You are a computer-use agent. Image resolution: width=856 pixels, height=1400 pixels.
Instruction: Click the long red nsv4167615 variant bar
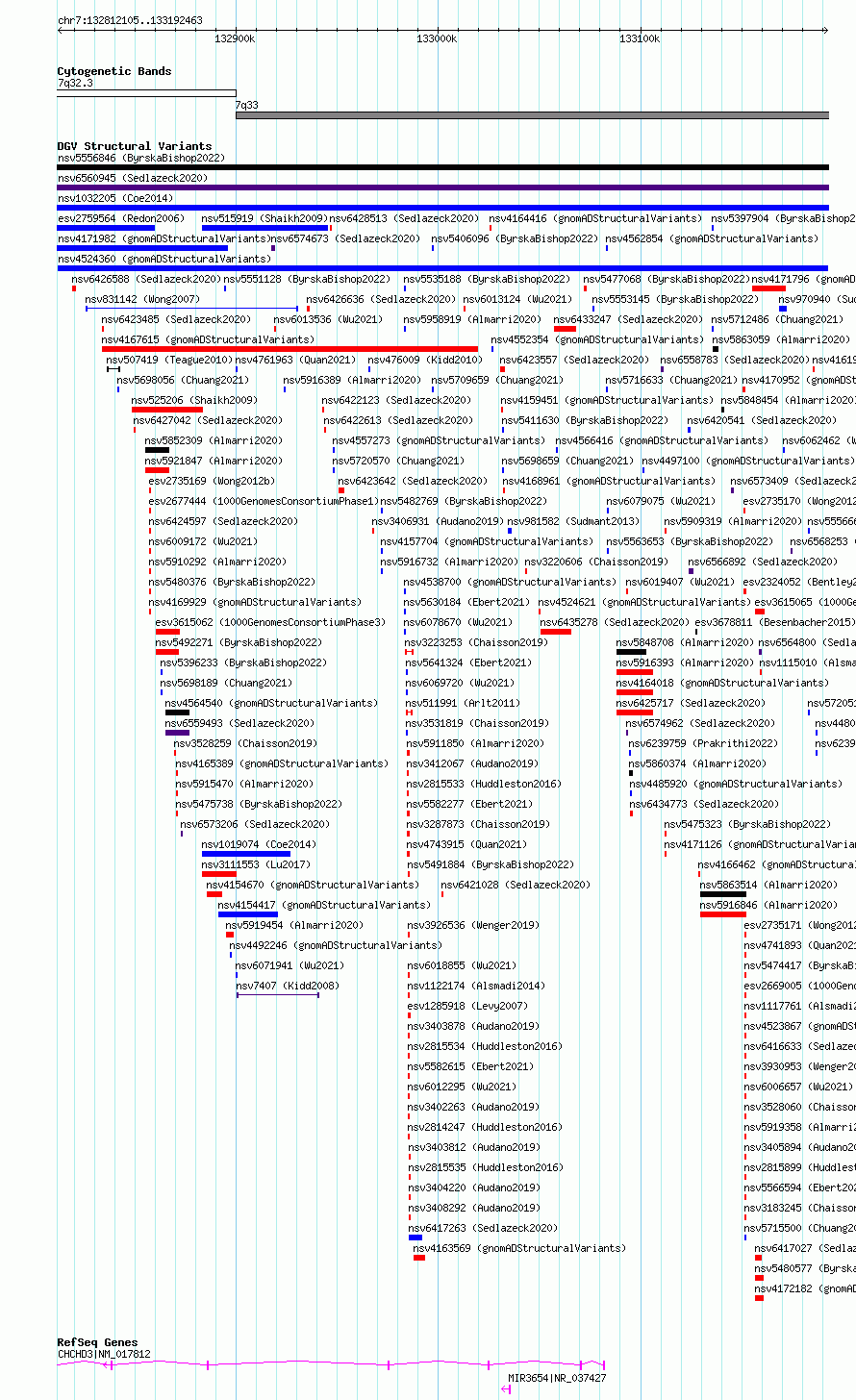290,349
